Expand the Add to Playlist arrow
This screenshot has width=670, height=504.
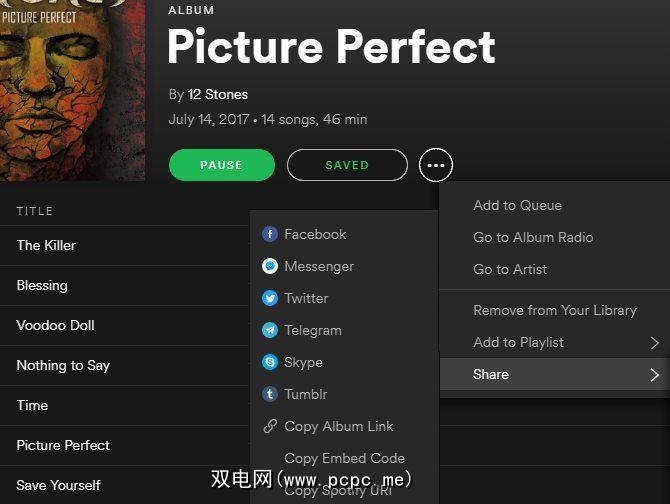(x=654, y=342)
